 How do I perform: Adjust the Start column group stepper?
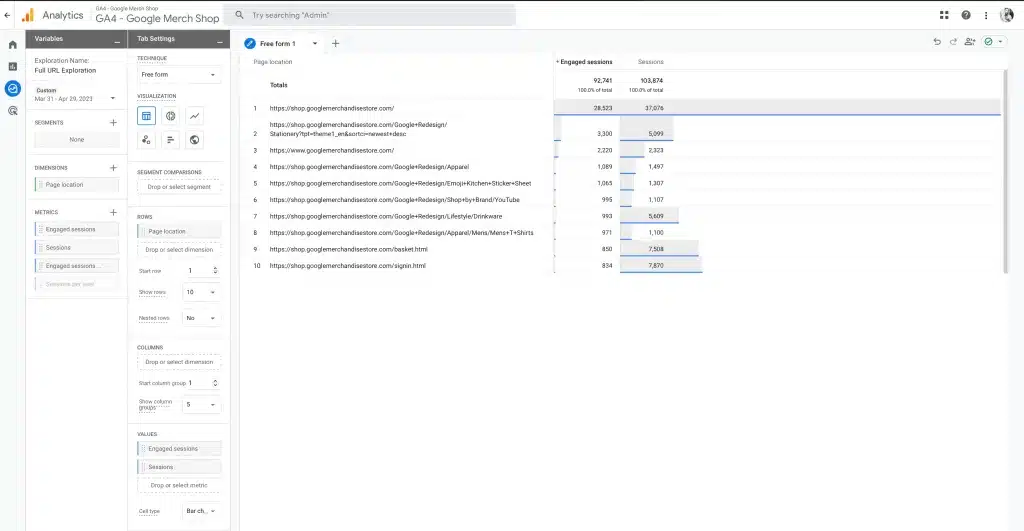(x=215, y=383)
